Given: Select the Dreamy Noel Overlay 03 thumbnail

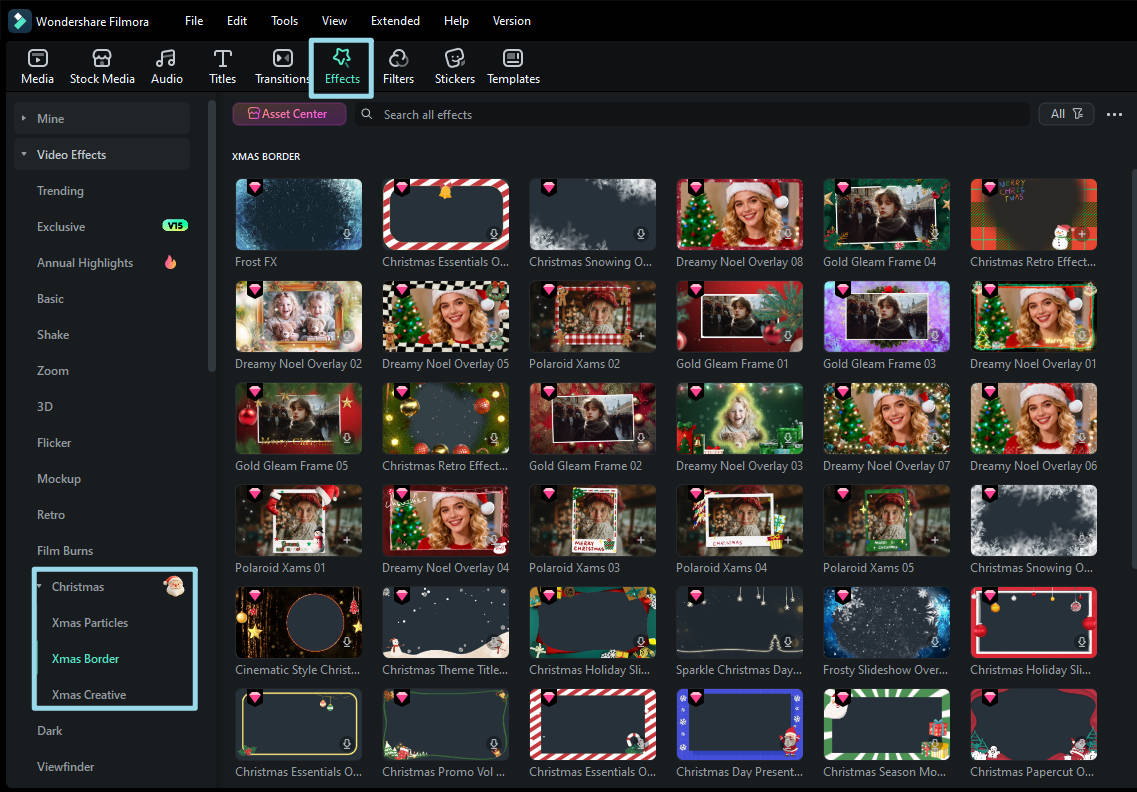Looking at the screenshot, I should point(740,418).
